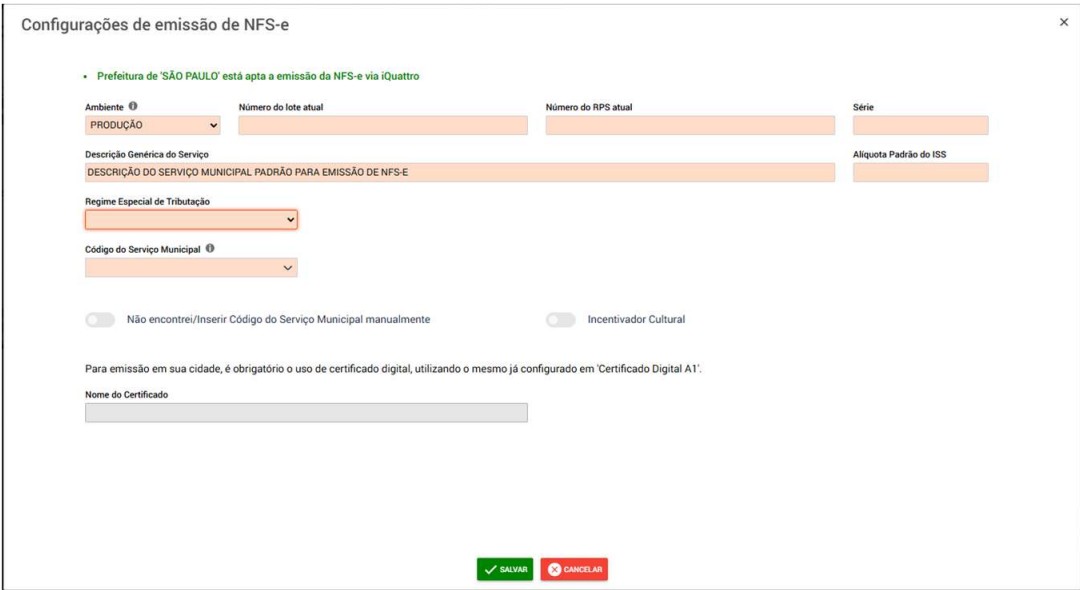Click the Incentivador Cultural label

pyautogui.click(x=636, y=319)
